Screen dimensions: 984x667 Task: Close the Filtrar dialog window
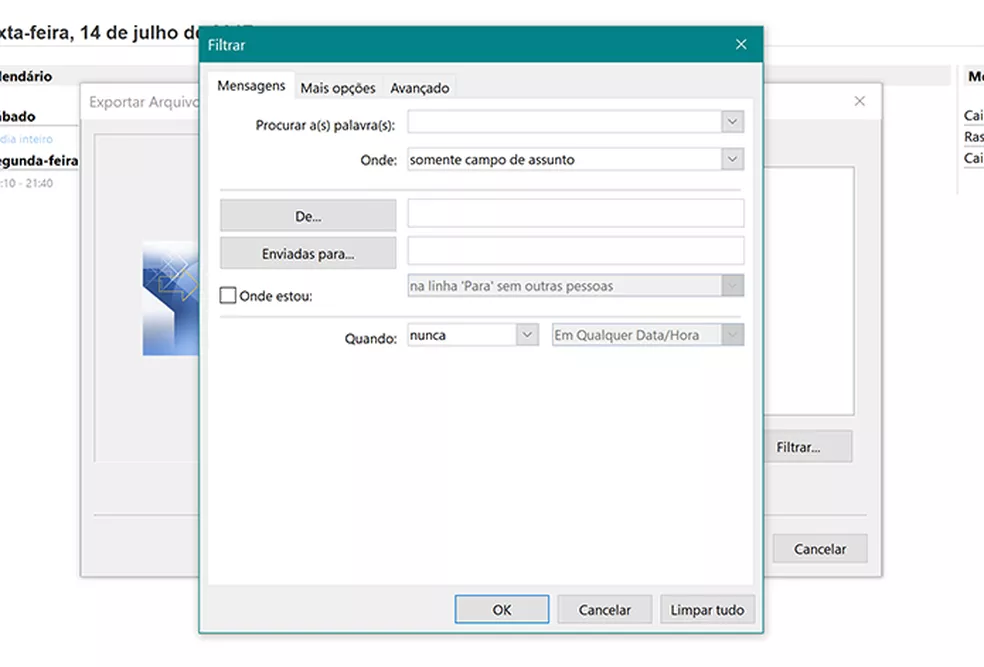(741, 45)
